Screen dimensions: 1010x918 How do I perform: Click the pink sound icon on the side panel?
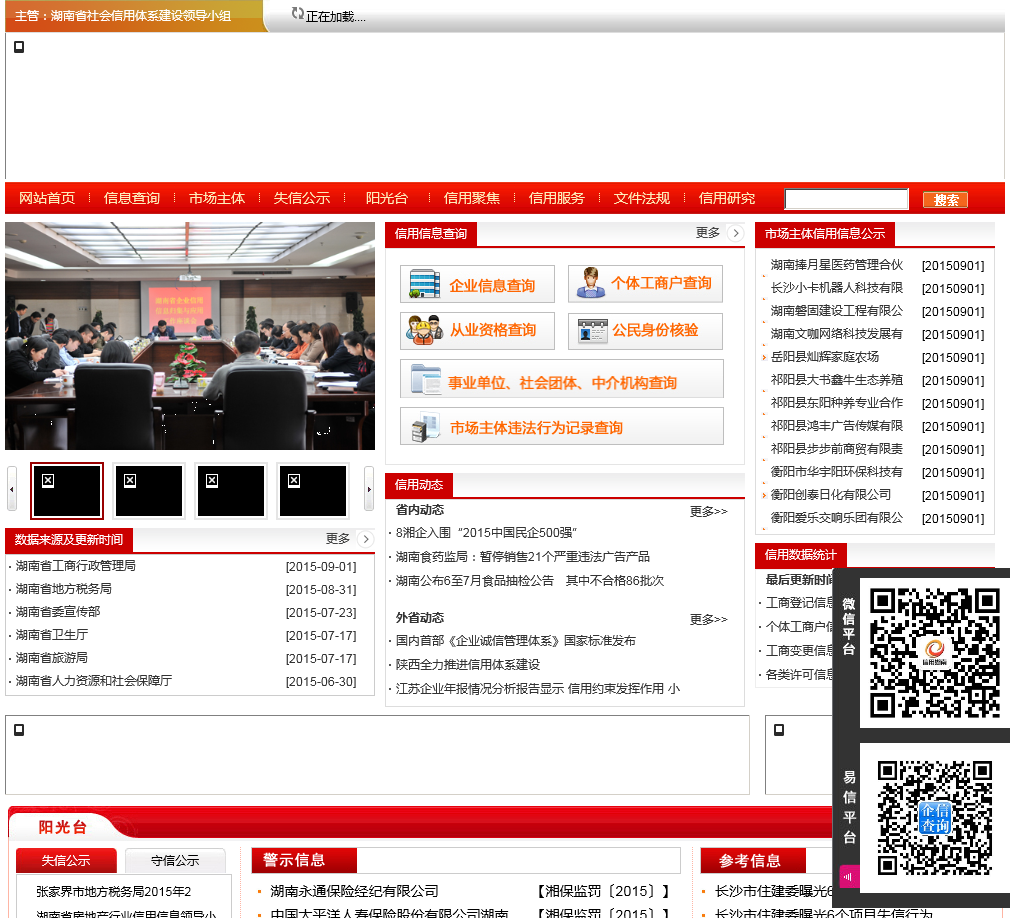(849, 876)
